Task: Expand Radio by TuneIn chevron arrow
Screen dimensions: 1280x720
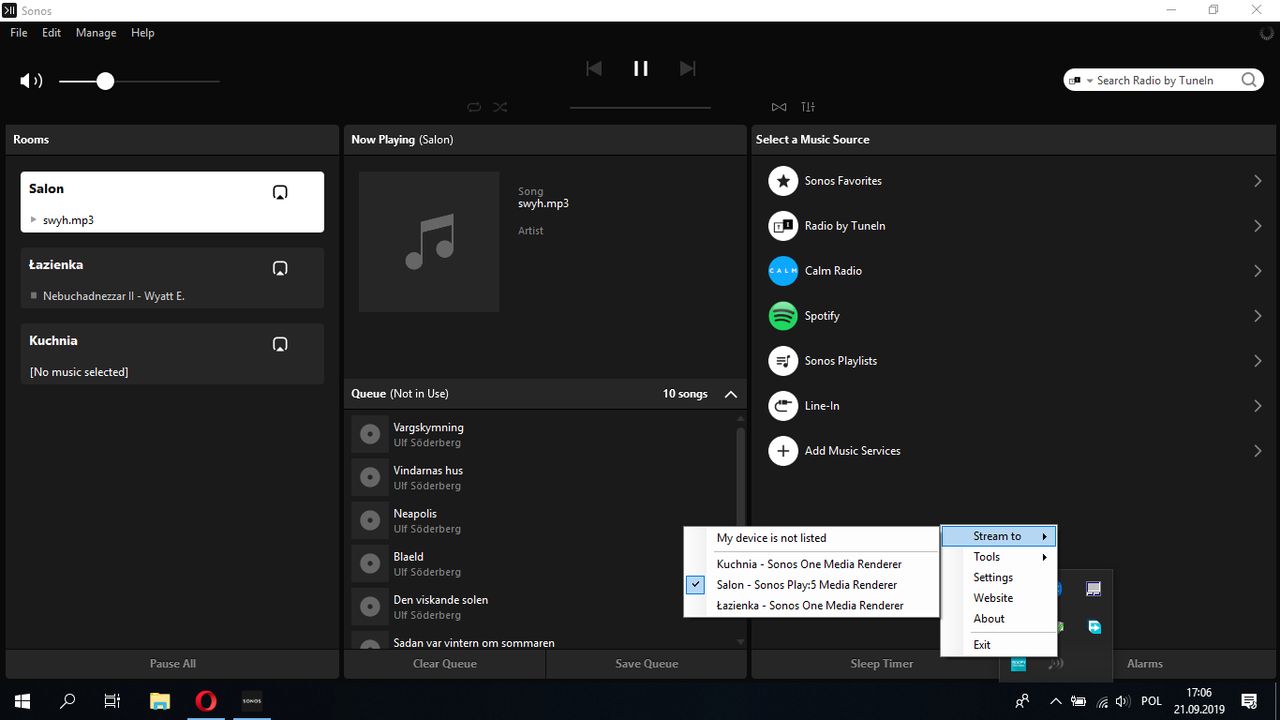Action: pos(1257,226)
